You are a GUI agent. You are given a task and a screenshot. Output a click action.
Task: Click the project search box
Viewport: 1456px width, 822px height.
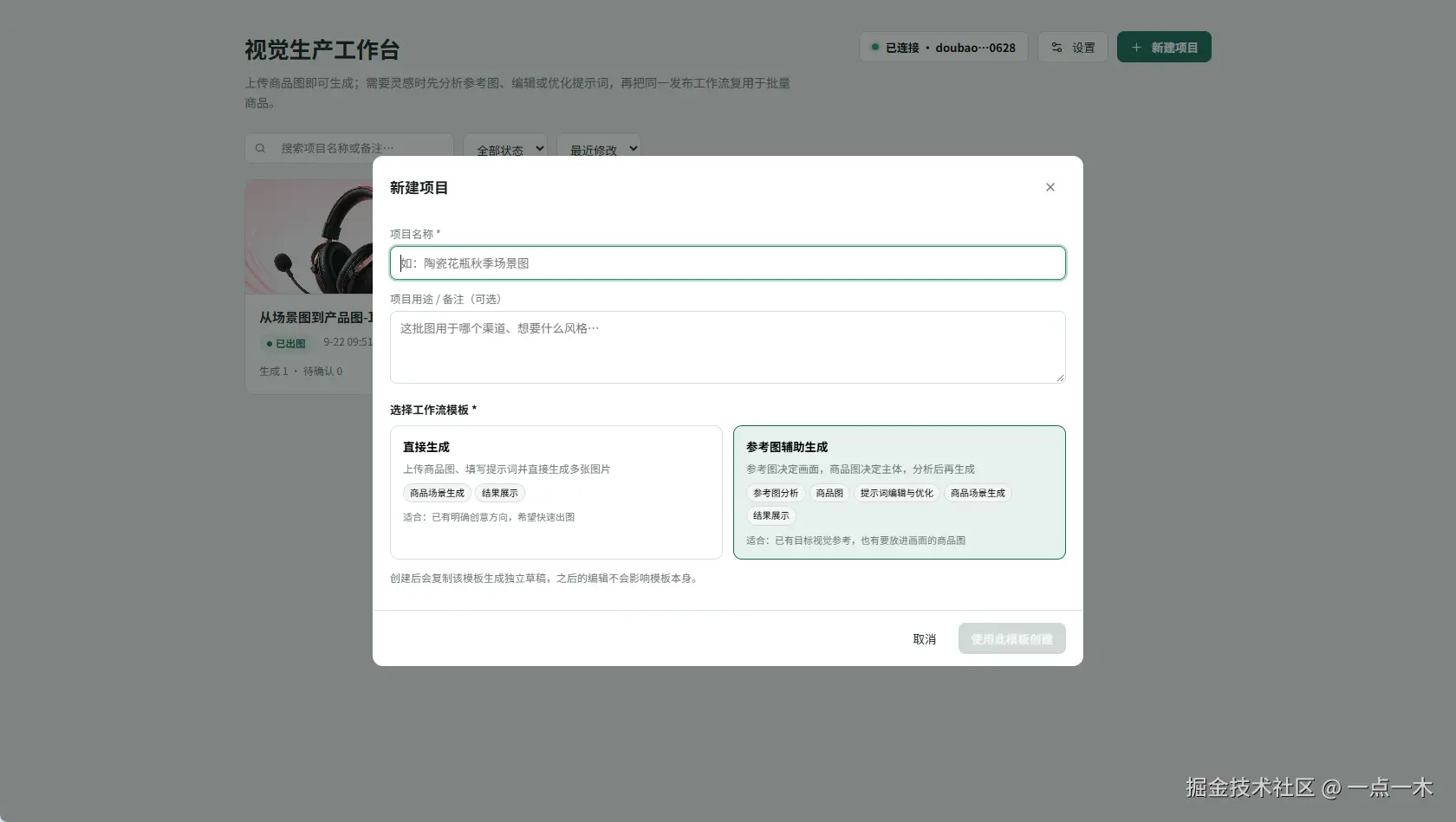(349, 148)
